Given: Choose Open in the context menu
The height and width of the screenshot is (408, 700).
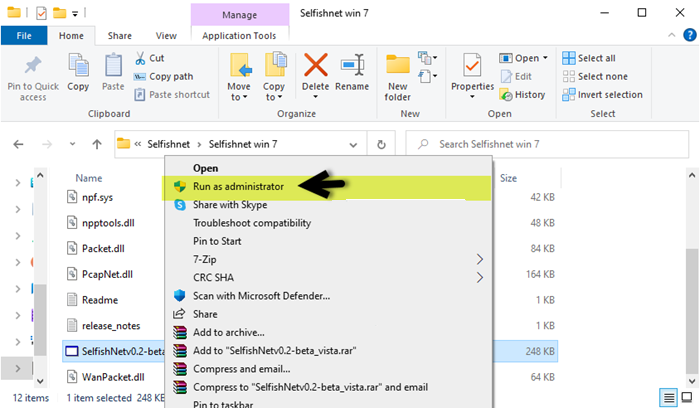Looking at the screenshot, I should (x=328, y=168).
